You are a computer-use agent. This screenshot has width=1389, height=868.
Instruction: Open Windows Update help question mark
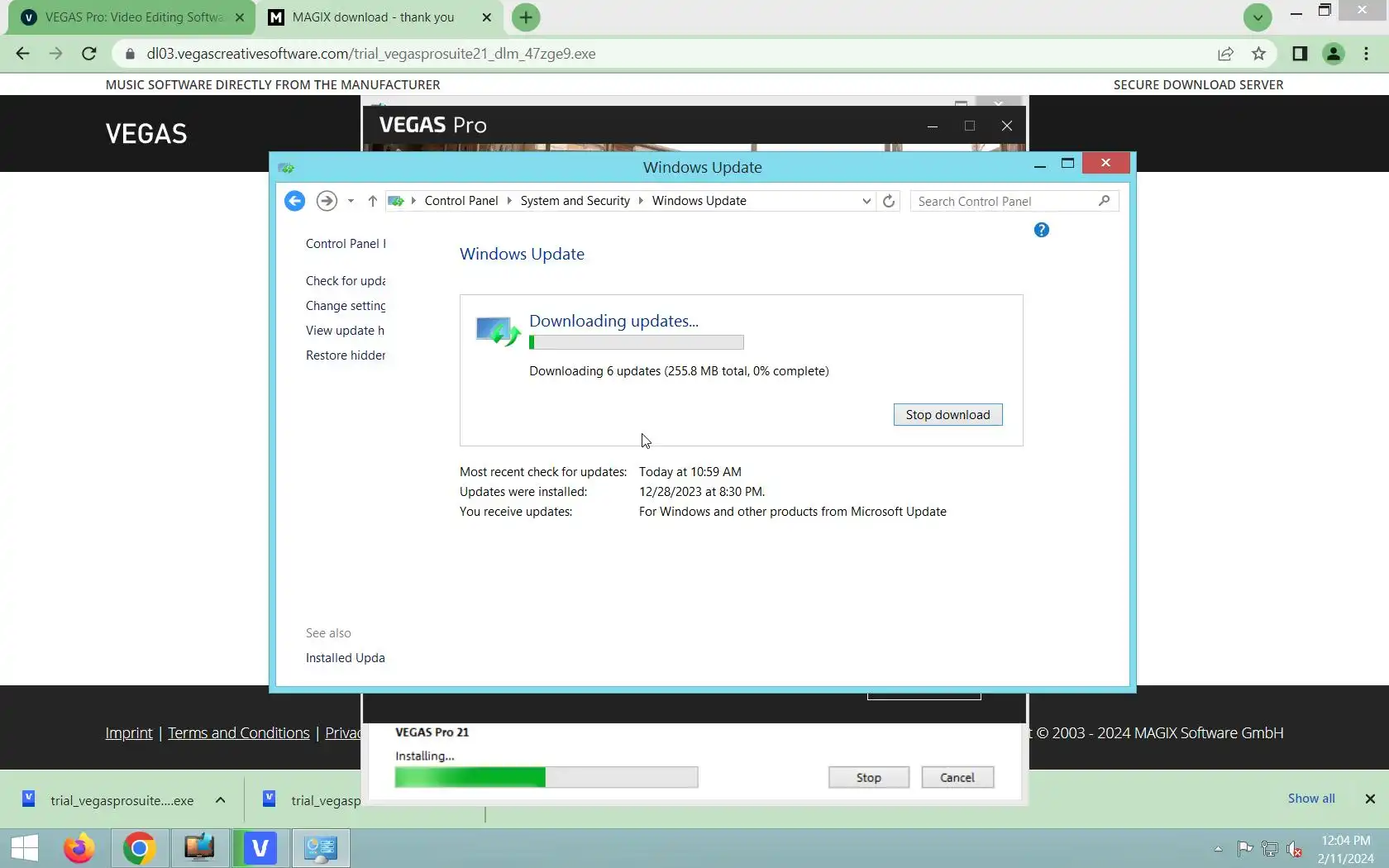[1042, 230]
